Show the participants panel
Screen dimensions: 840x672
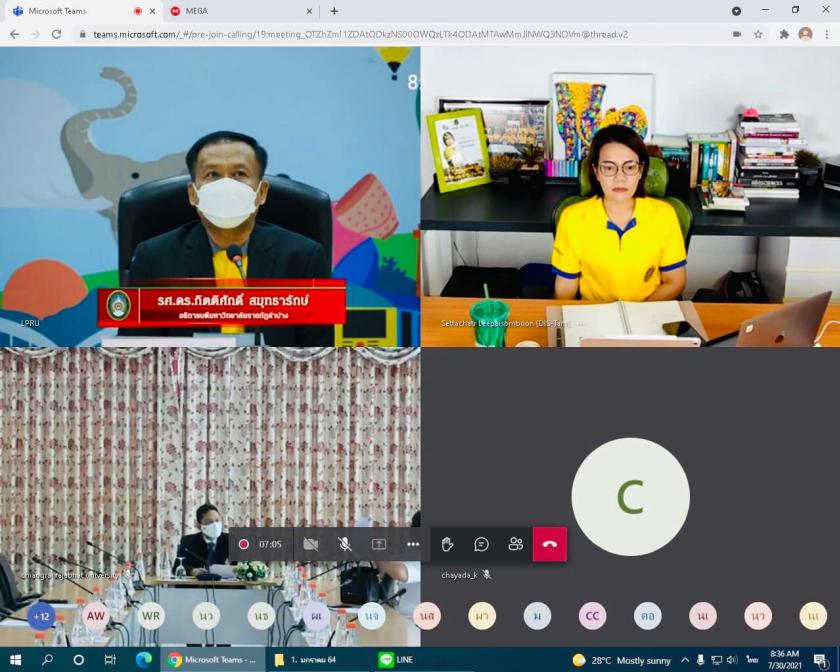click(x=516, y=544)
